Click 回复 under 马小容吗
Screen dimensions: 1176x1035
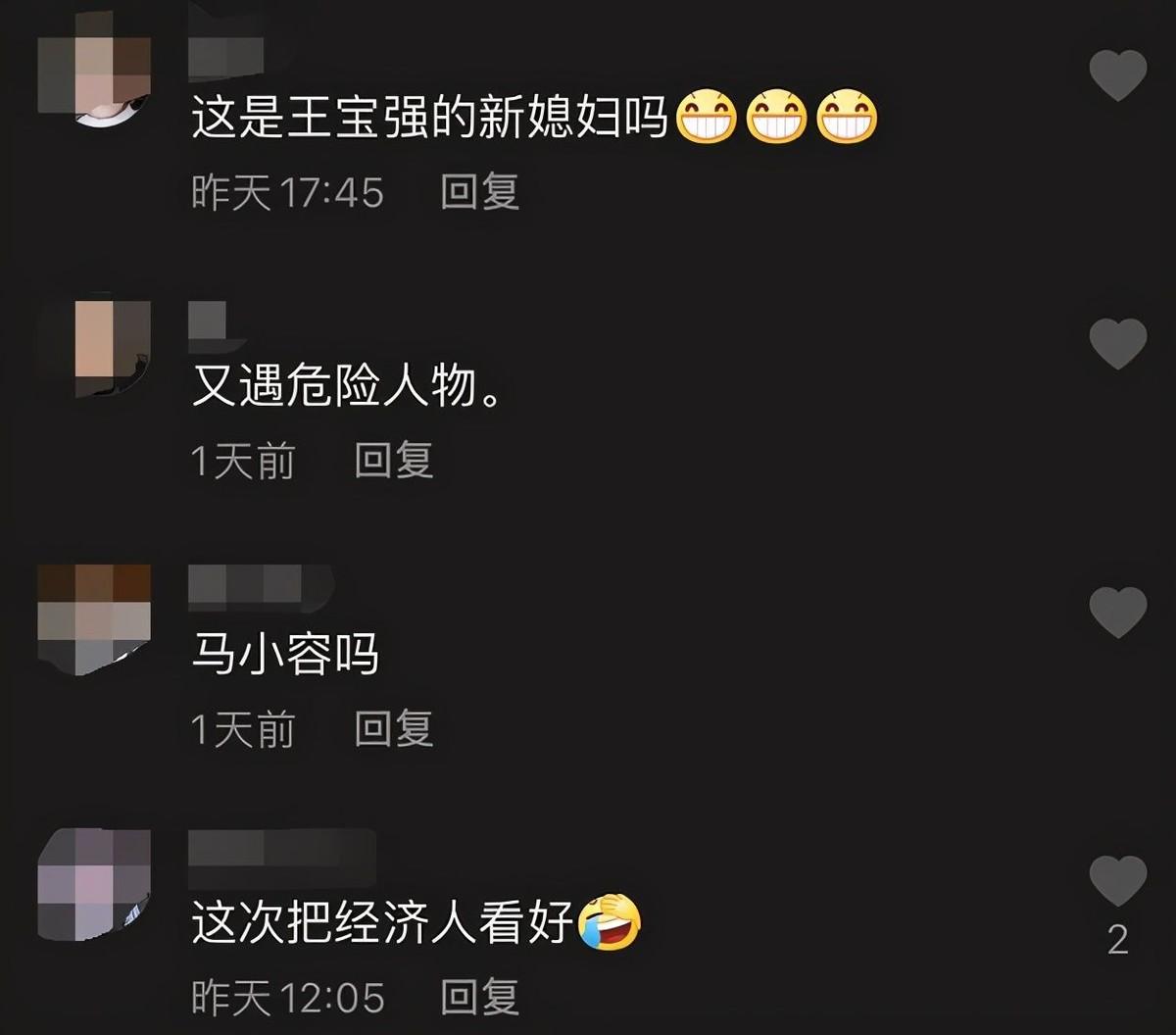pyautogui.click(x=394, y=729)
